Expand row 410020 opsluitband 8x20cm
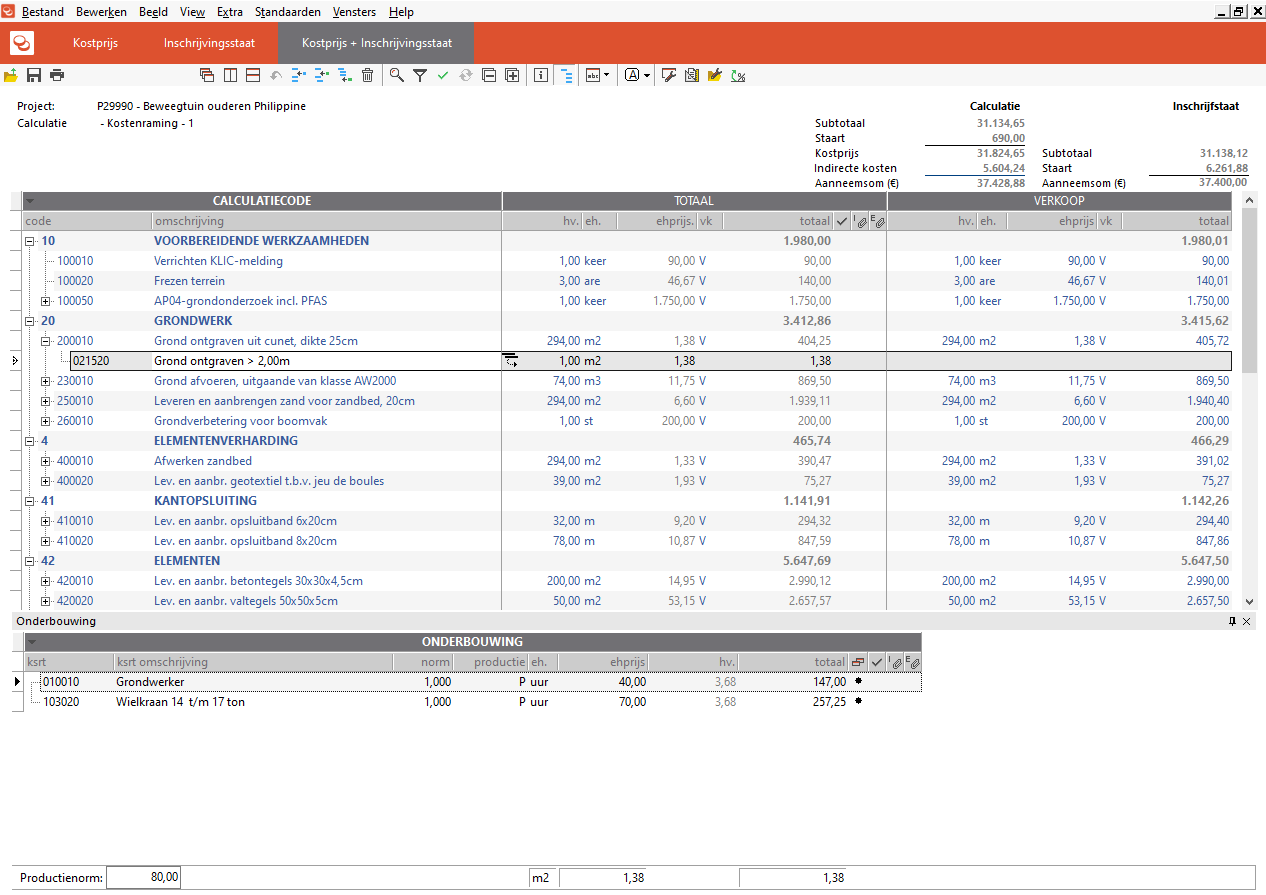1266x895 pixels. click(46, 541)
